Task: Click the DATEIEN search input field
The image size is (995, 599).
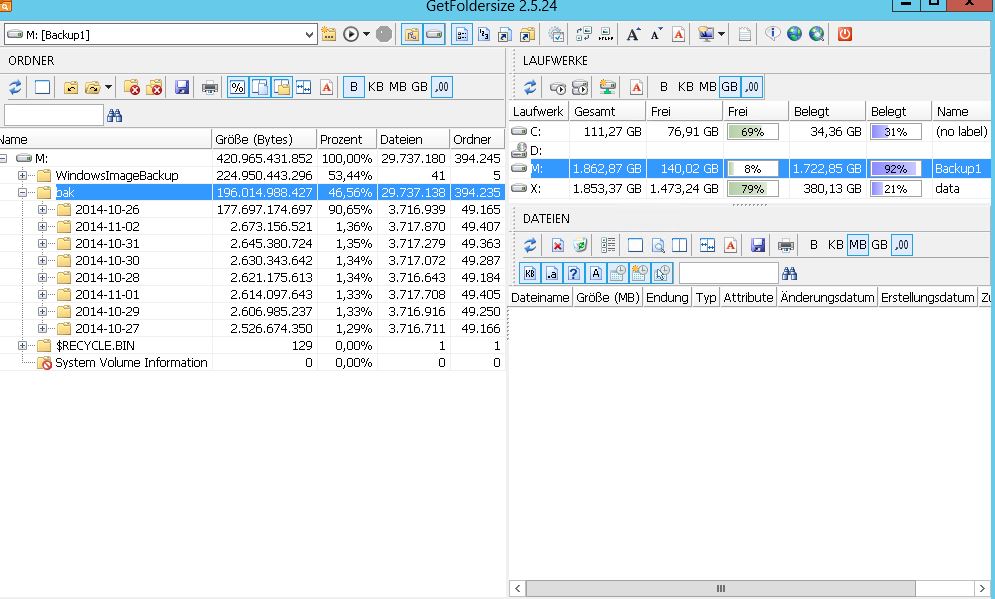Action: pyautogui.click(x=728, y=273)
